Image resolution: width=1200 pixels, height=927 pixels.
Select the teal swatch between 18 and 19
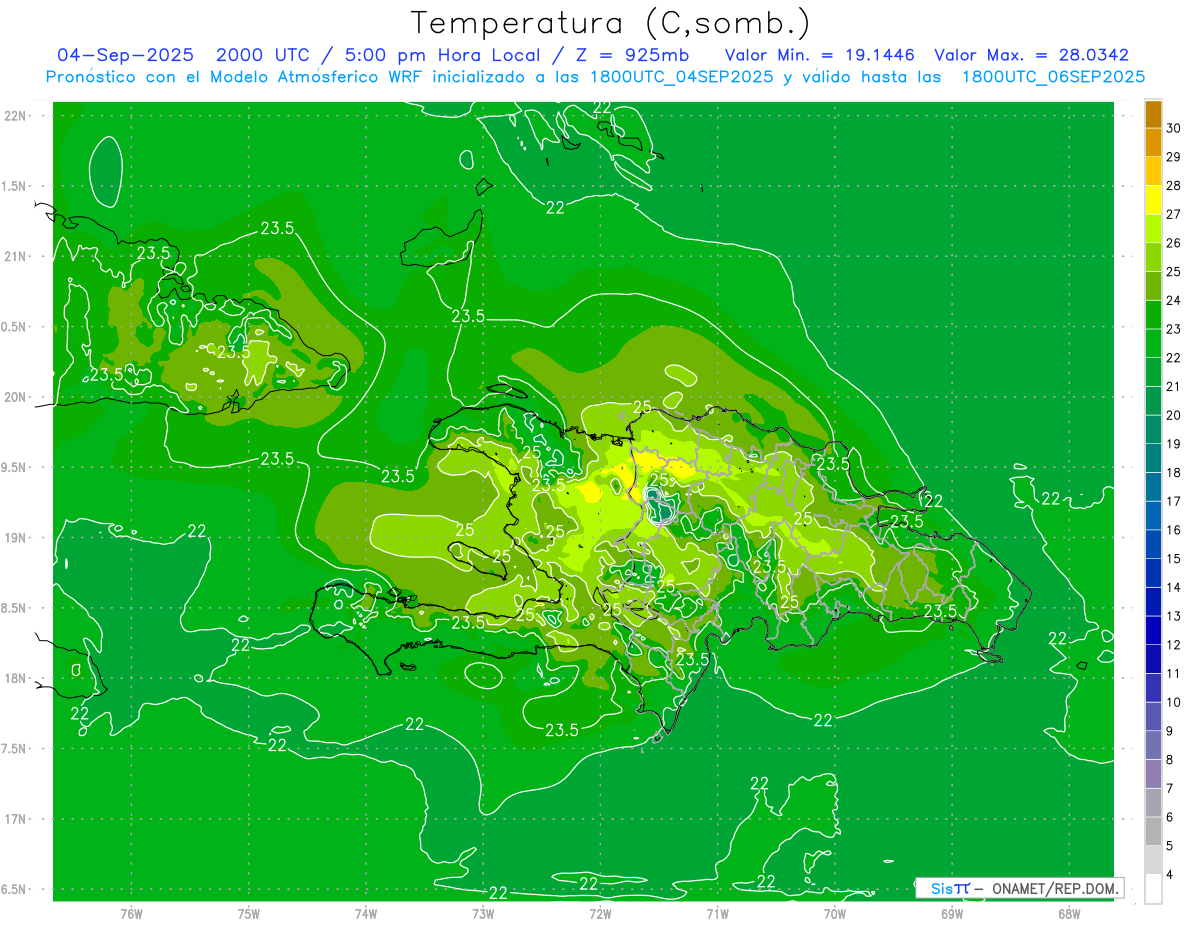click(1153, 458)
